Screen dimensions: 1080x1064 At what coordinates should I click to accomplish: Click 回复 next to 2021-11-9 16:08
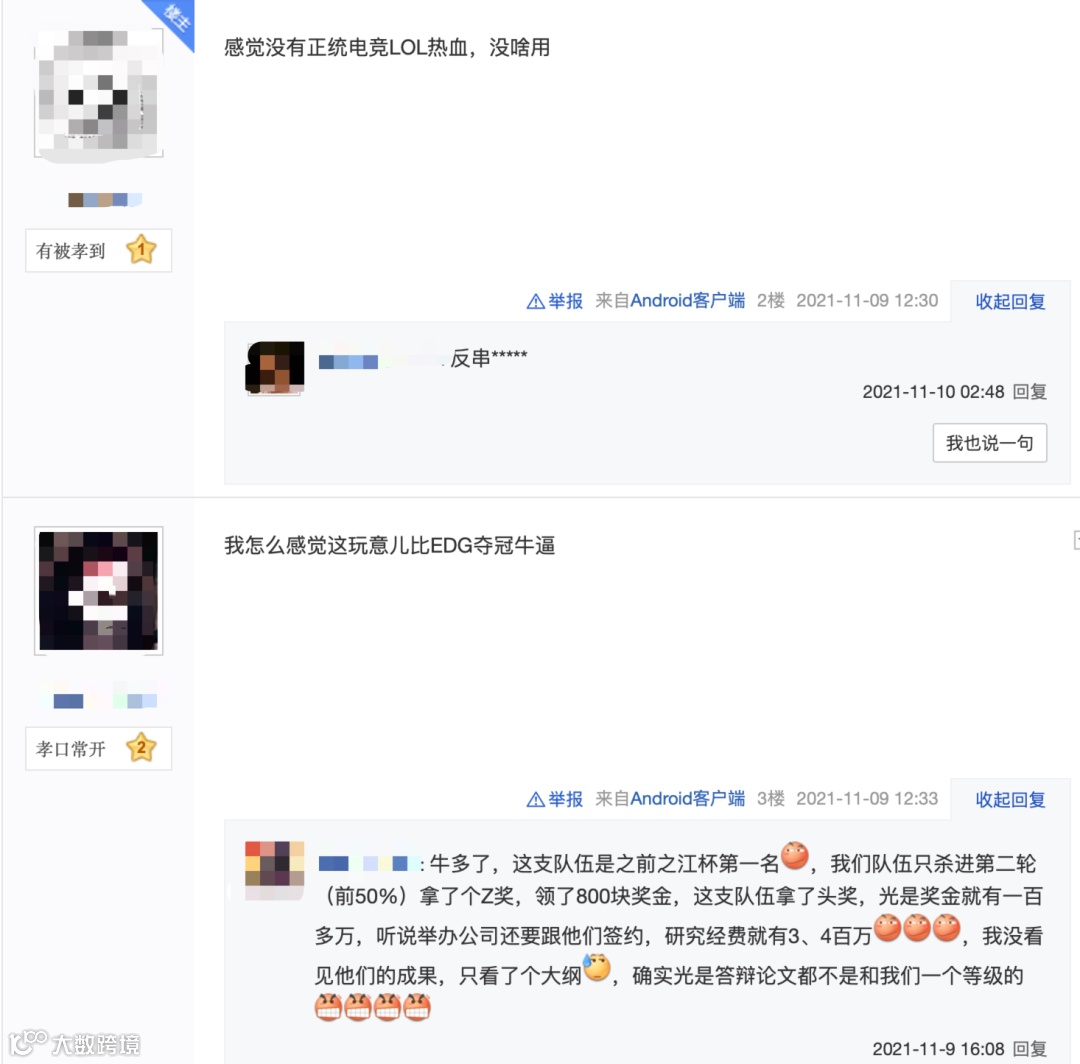coord(1030,1049)
